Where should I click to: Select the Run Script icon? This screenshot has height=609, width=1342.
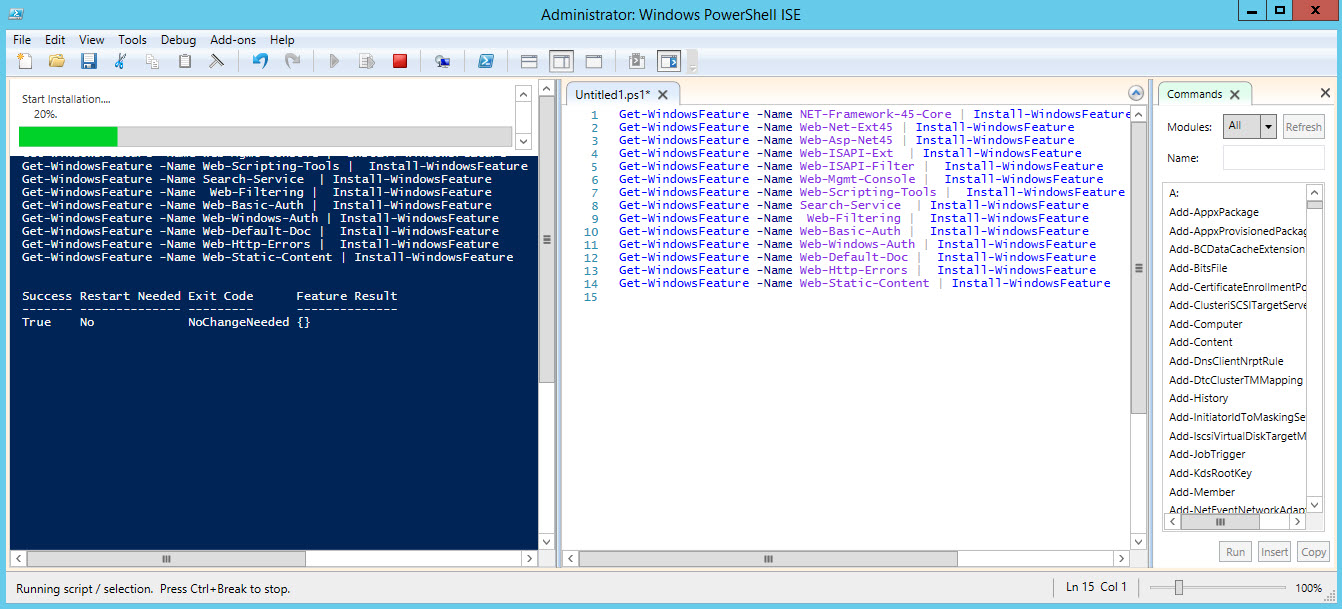[x=334, y=61]
